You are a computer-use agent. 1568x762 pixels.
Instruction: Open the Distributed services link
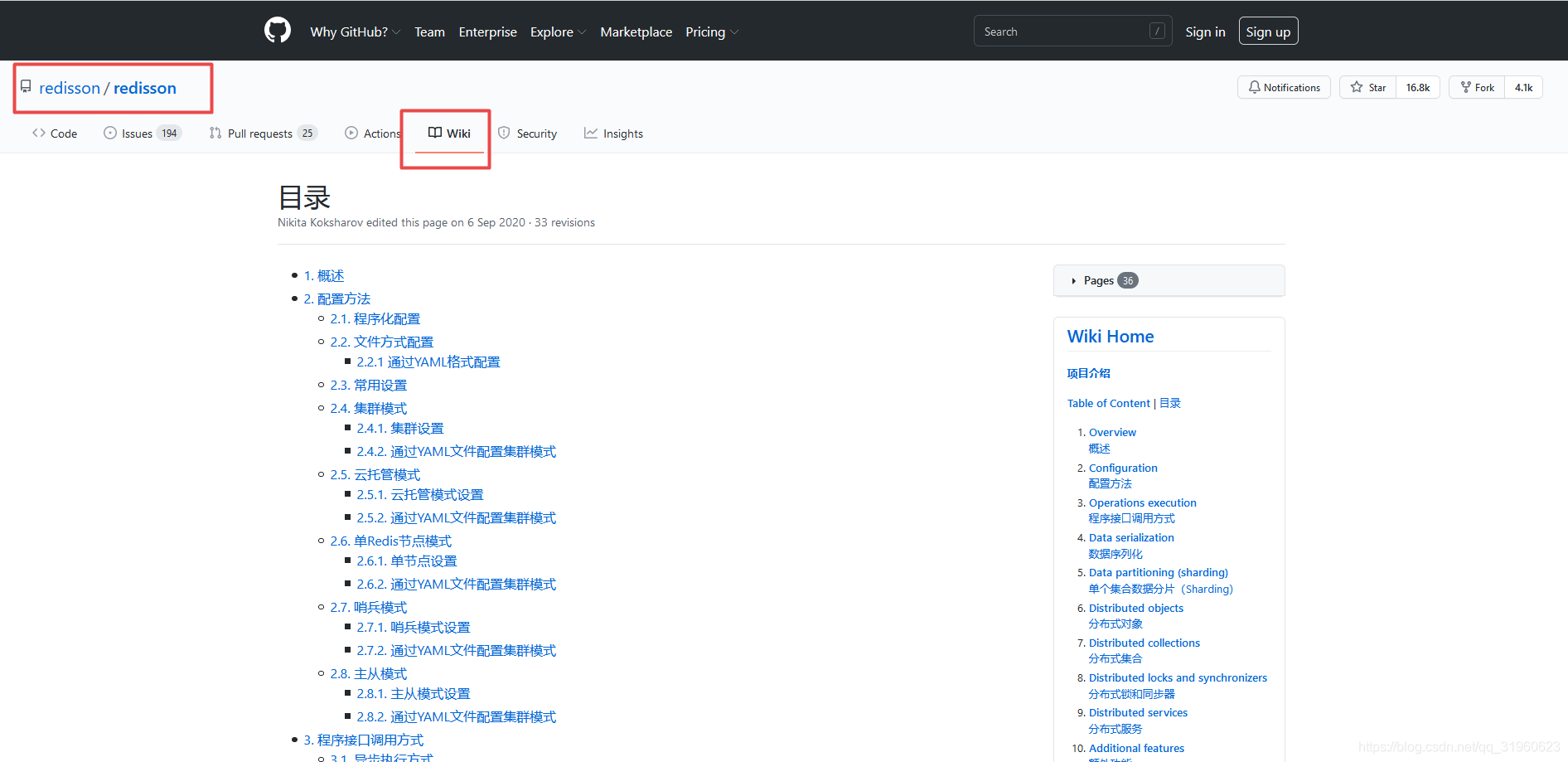pos(1138,712)
